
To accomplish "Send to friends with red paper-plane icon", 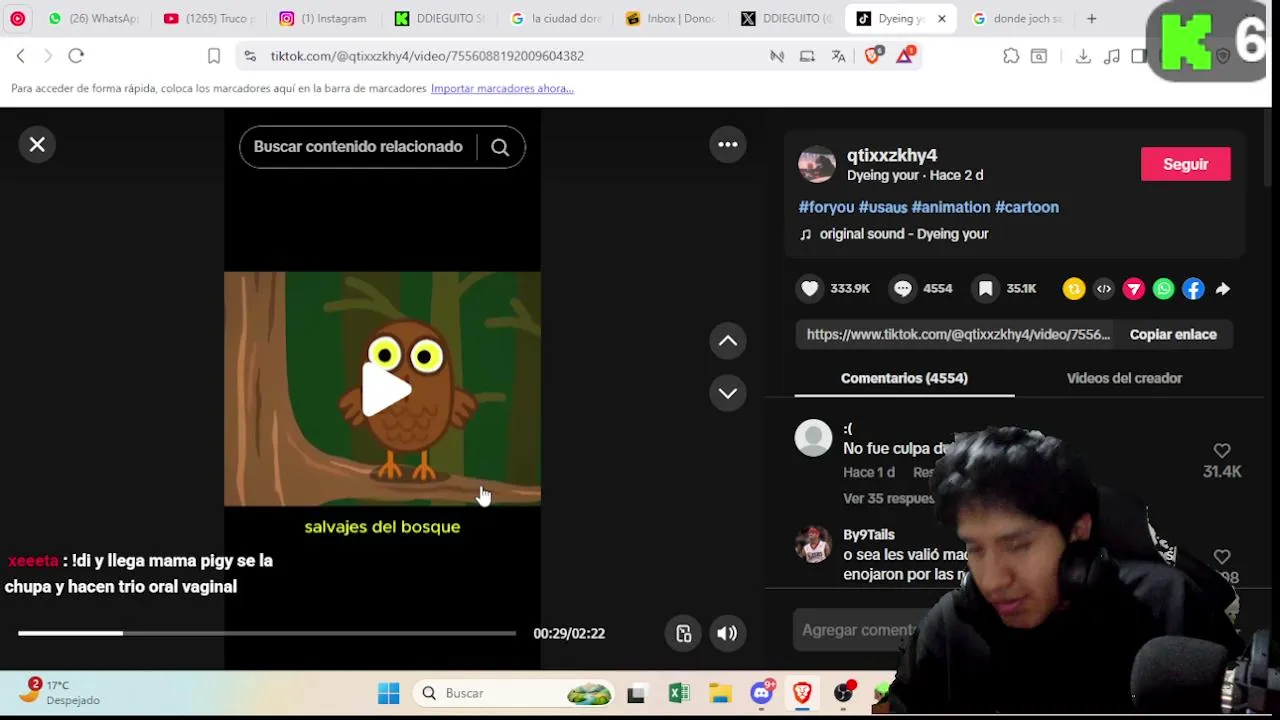I will click(1134, 289).
